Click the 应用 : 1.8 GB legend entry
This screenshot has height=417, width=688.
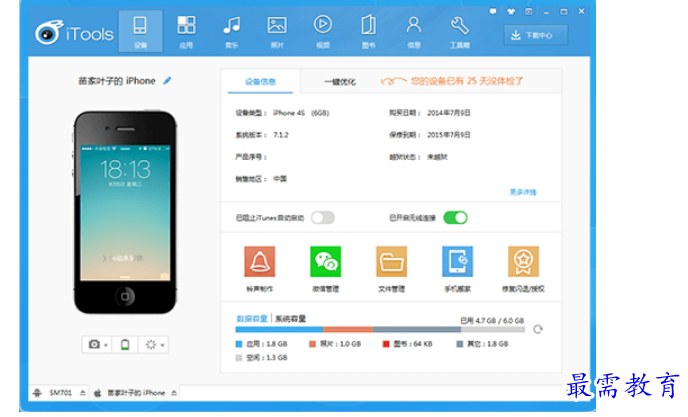[x=262, y=344]
